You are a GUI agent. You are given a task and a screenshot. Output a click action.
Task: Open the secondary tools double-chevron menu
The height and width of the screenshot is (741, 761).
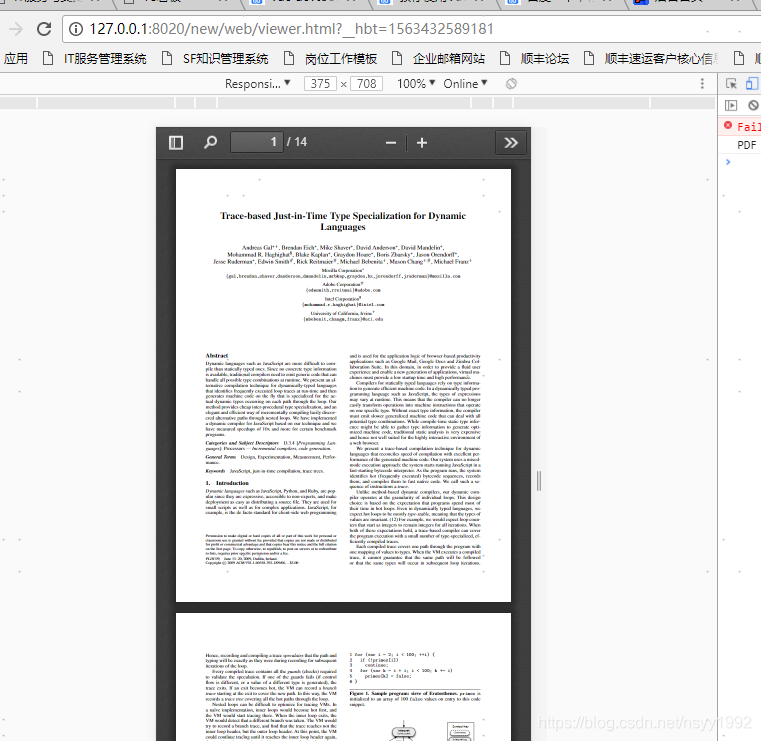point(511,143)
